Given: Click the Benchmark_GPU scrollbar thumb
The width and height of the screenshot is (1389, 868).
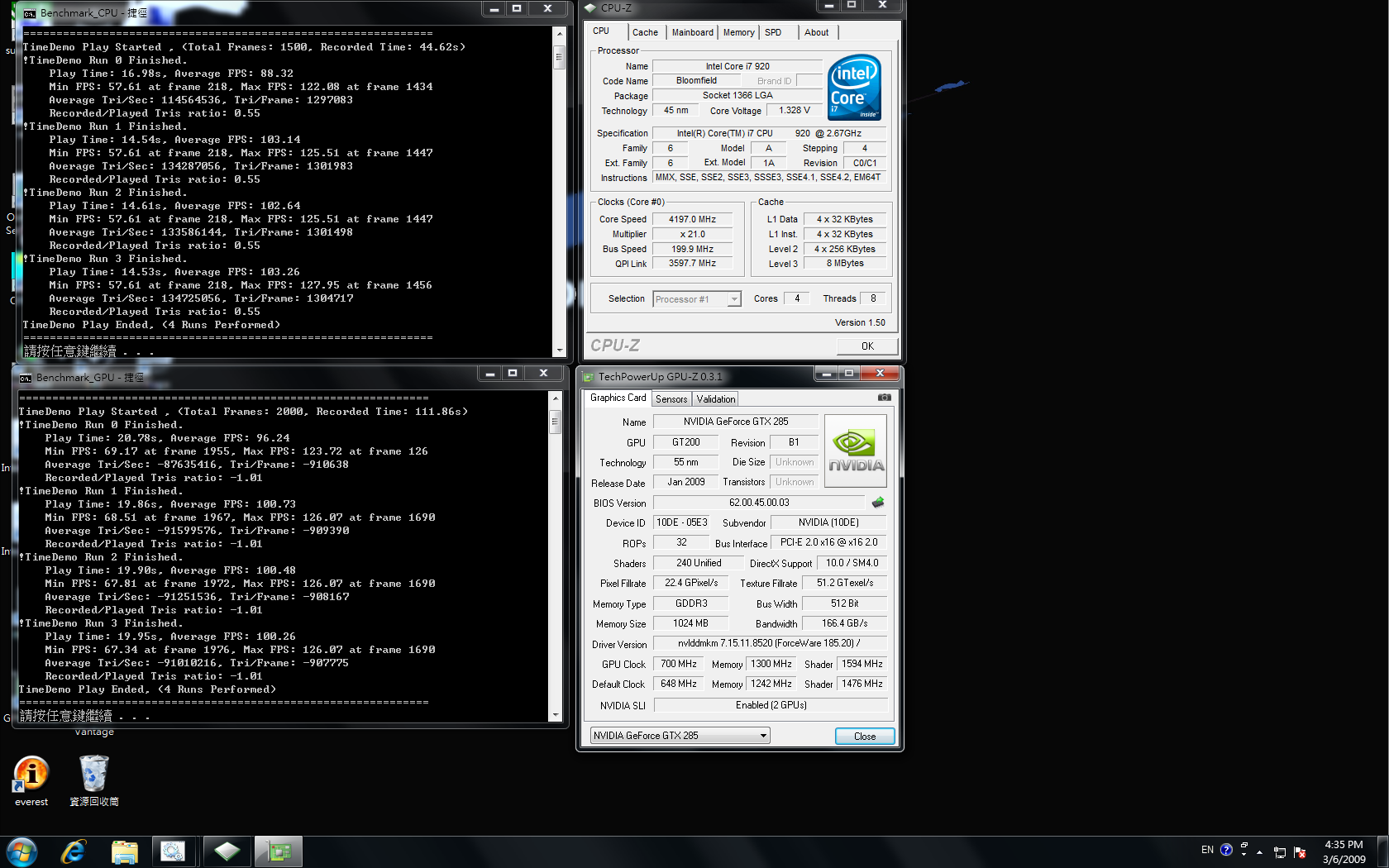Looking at the screenshot, I should coord(556,422).
